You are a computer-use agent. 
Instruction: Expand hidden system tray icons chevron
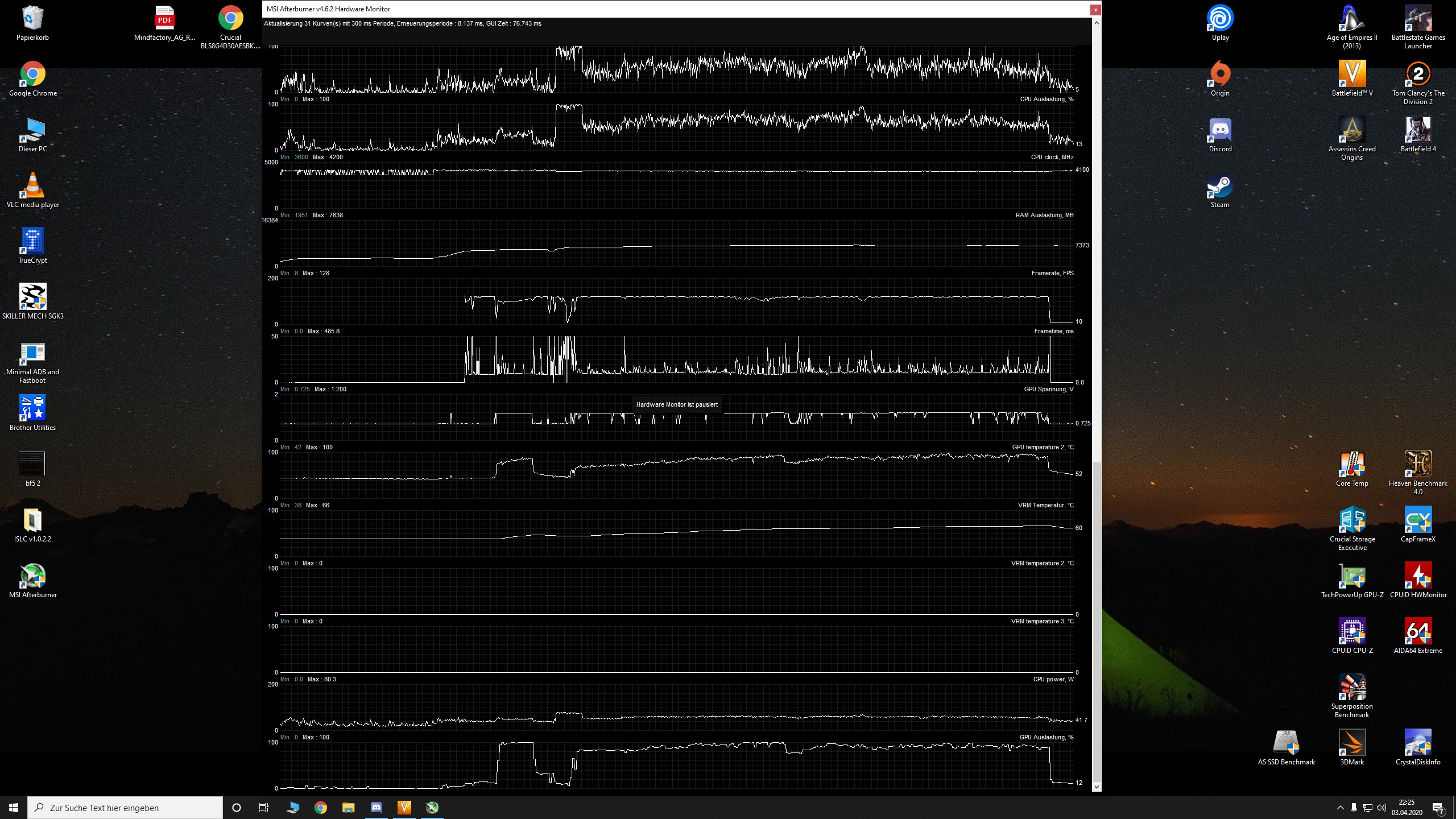tap(1340, 808)
